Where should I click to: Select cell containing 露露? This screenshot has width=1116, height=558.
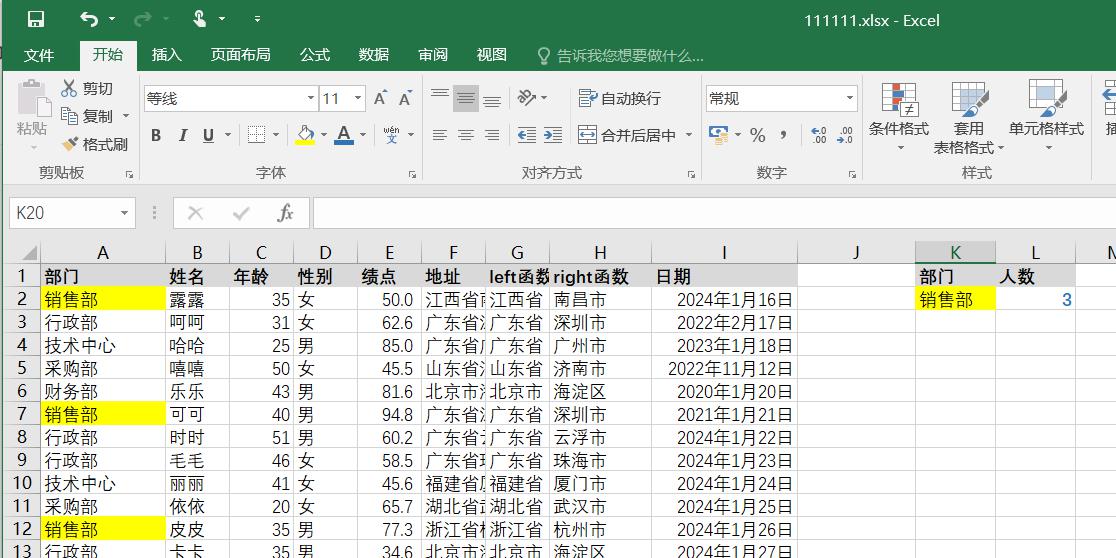click(x=197, y=300)
